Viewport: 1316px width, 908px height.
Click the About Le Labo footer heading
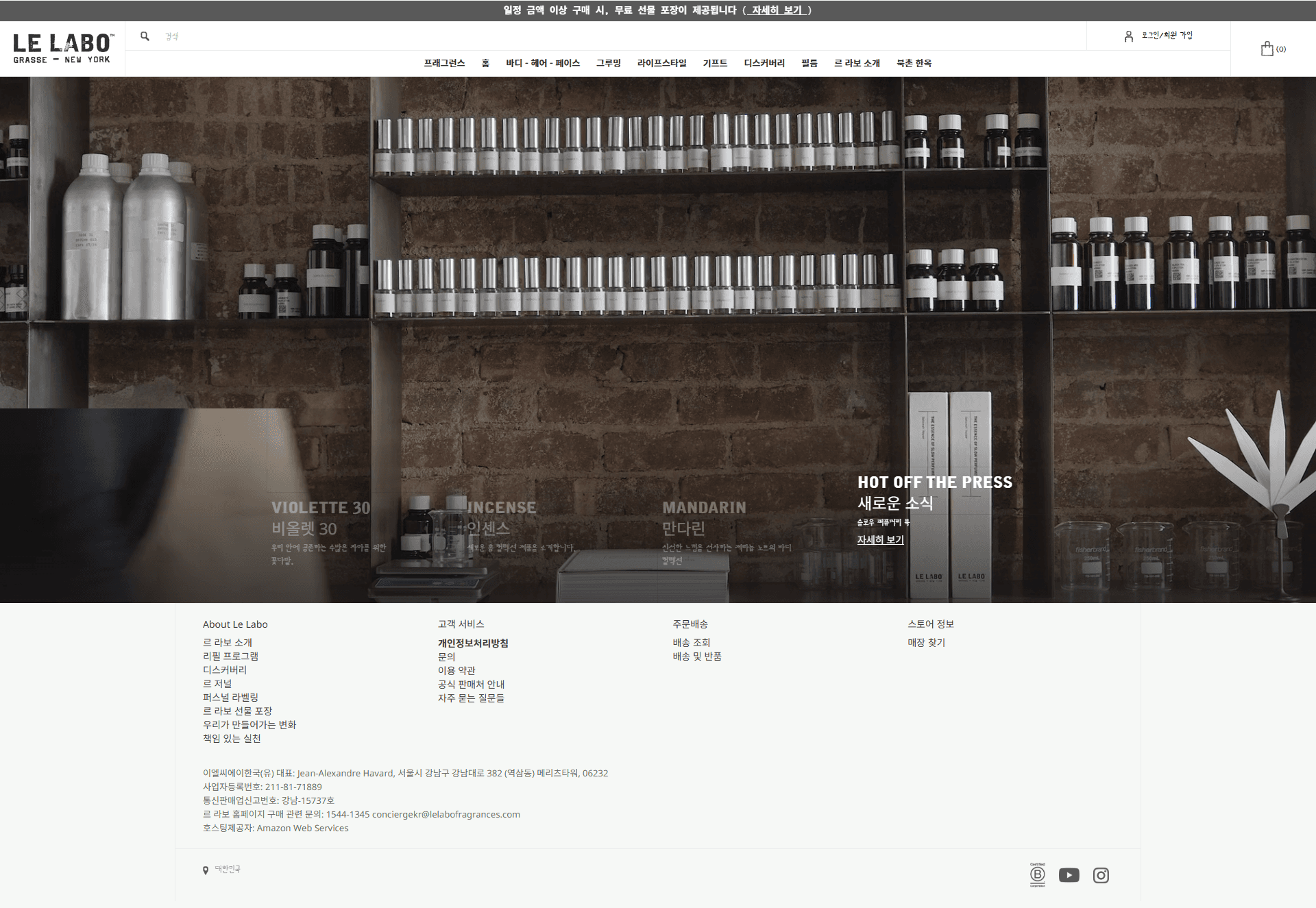[235, 624]
